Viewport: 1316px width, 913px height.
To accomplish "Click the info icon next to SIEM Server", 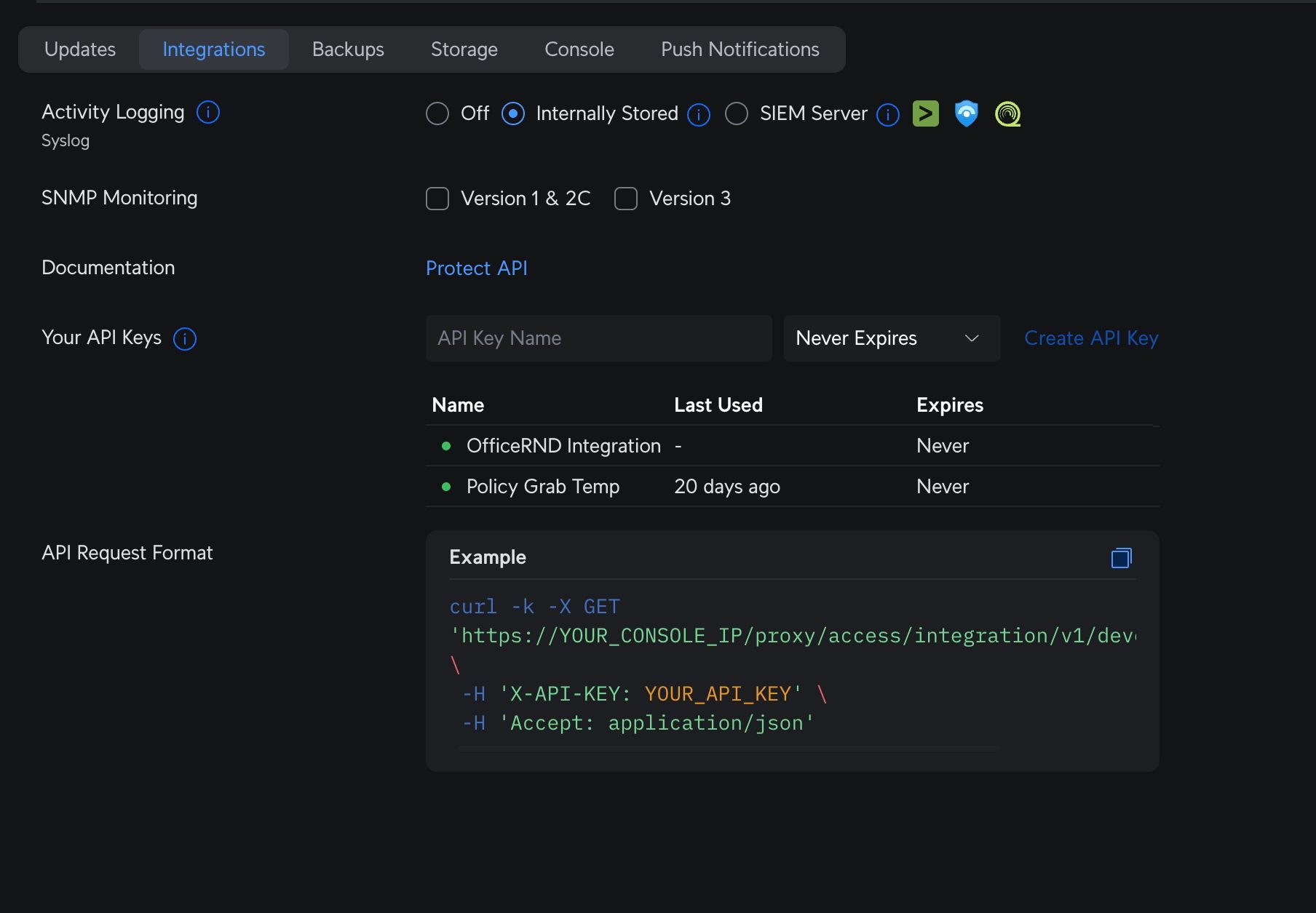I will coord(888,114).
